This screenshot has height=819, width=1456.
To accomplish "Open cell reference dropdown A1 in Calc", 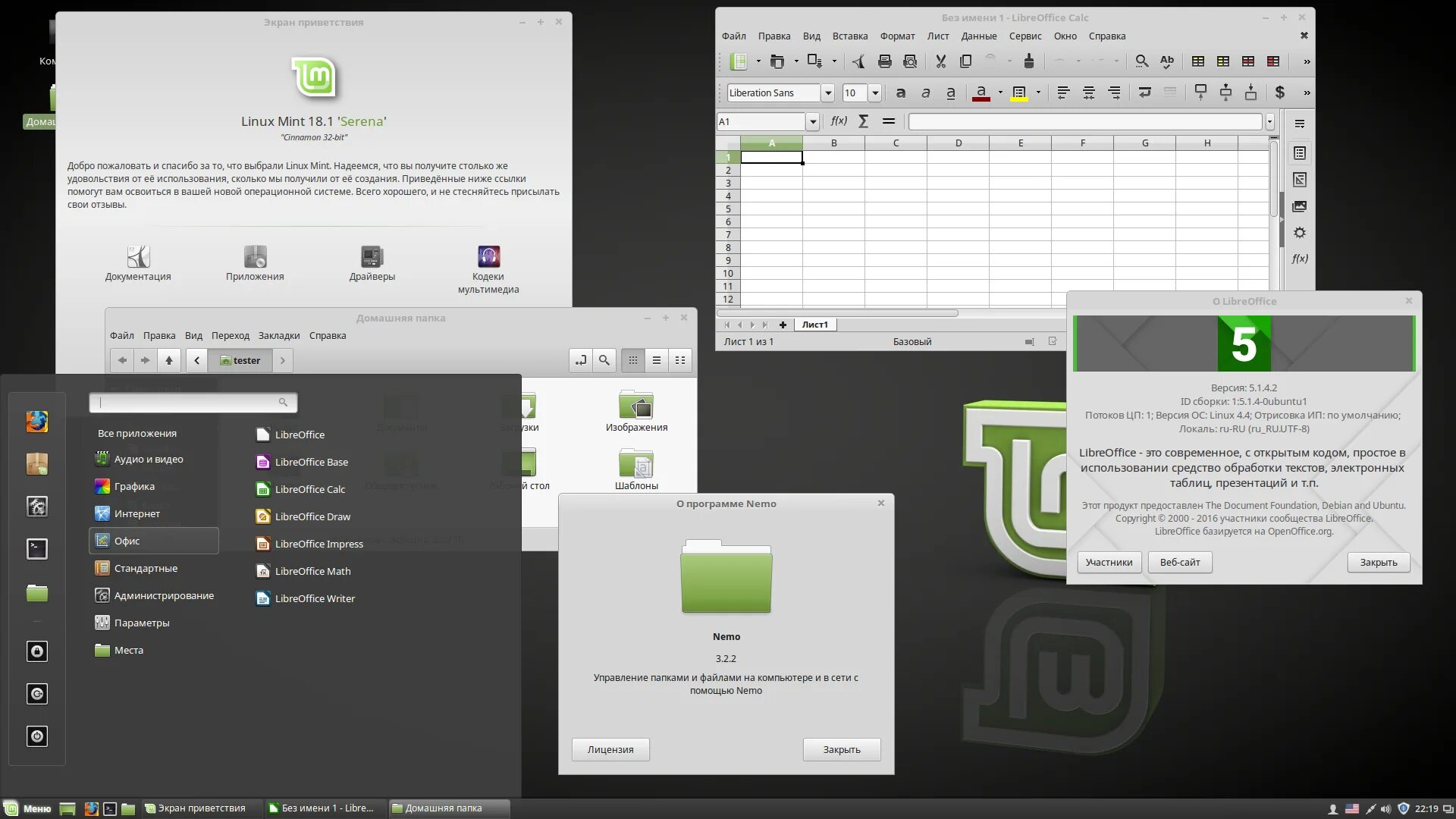I will pyautogui.click(x=812, y=121).
